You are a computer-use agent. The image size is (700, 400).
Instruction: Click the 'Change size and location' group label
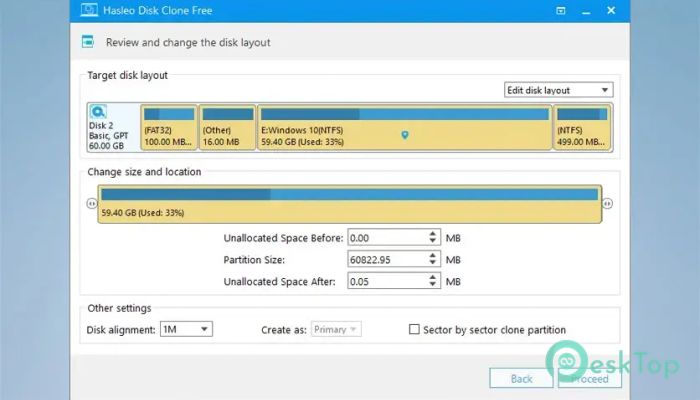[144, 172]
